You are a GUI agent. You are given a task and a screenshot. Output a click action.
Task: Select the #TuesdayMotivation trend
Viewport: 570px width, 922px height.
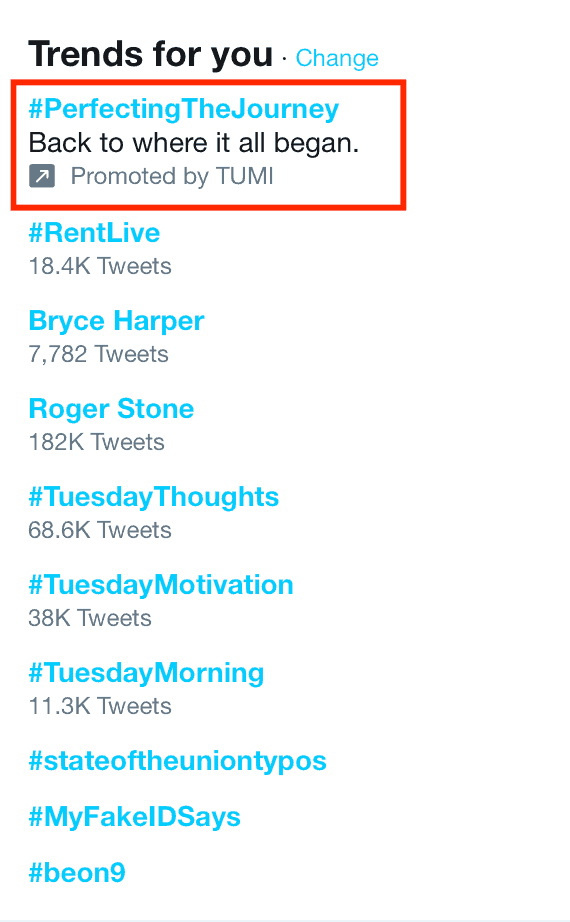pos(161,585)
